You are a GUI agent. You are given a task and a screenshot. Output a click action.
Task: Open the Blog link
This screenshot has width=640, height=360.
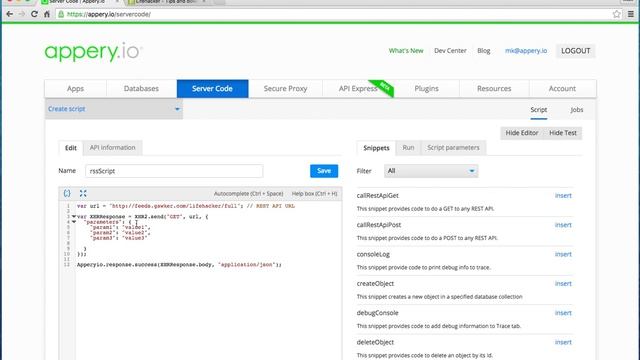click(x=484, y=51)
